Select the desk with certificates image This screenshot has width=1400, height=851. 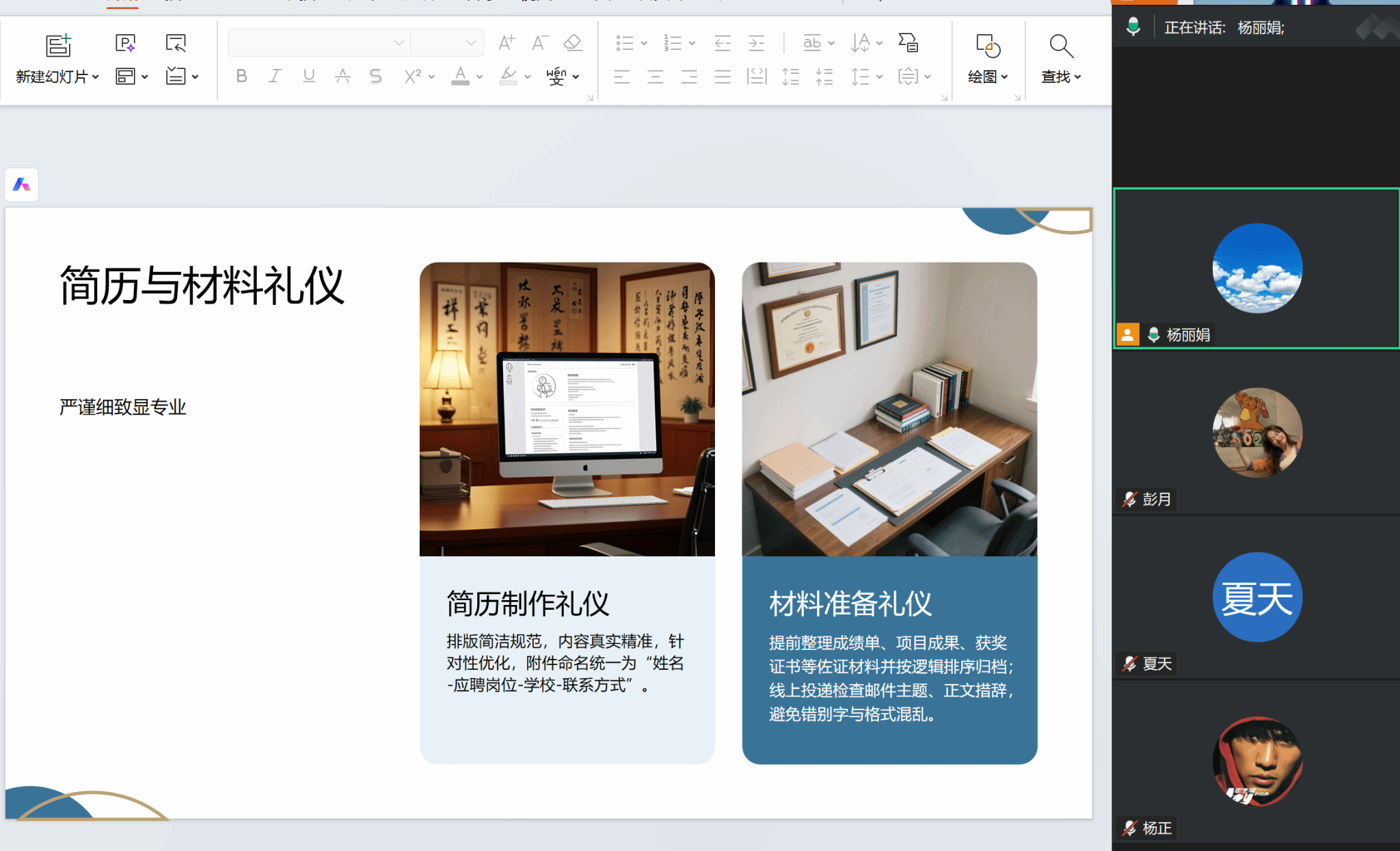(889, 409)
